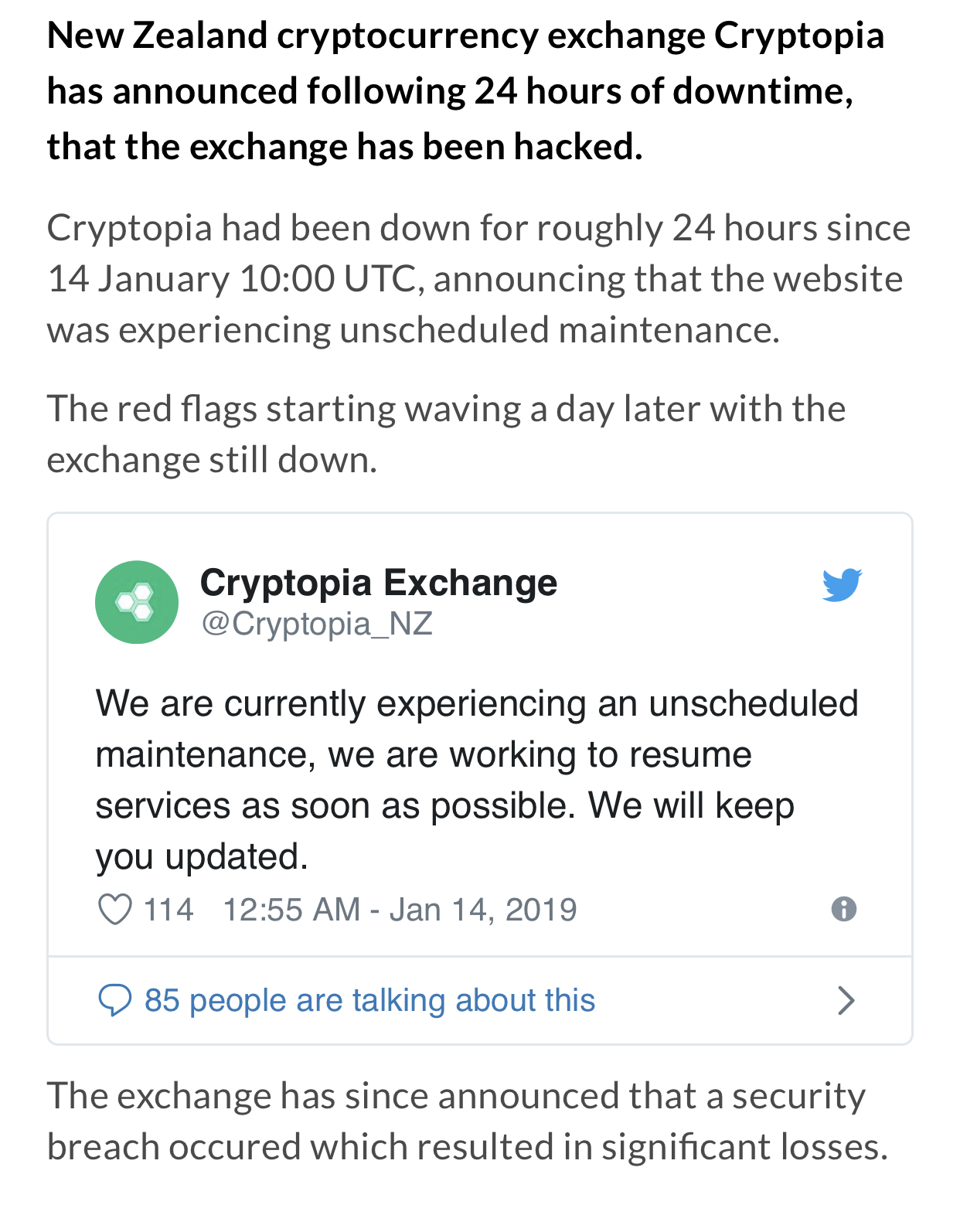Tap the 'security breach occured' closing paragraph

click(x=468, y=1121)
